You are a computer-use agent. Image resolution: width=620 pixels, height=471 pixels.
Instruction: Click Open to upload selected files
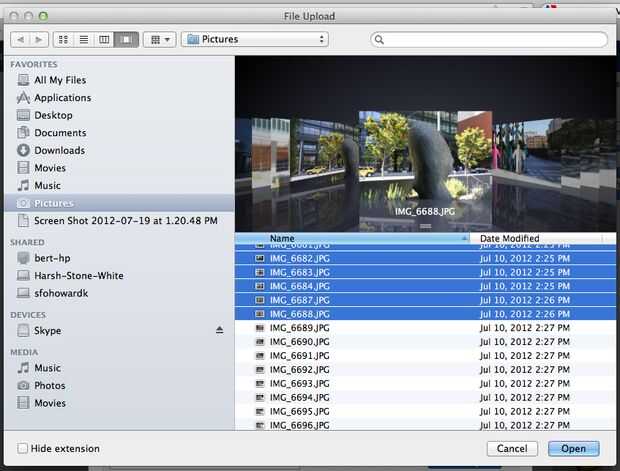pyautogui.click(x=574, y=448)
